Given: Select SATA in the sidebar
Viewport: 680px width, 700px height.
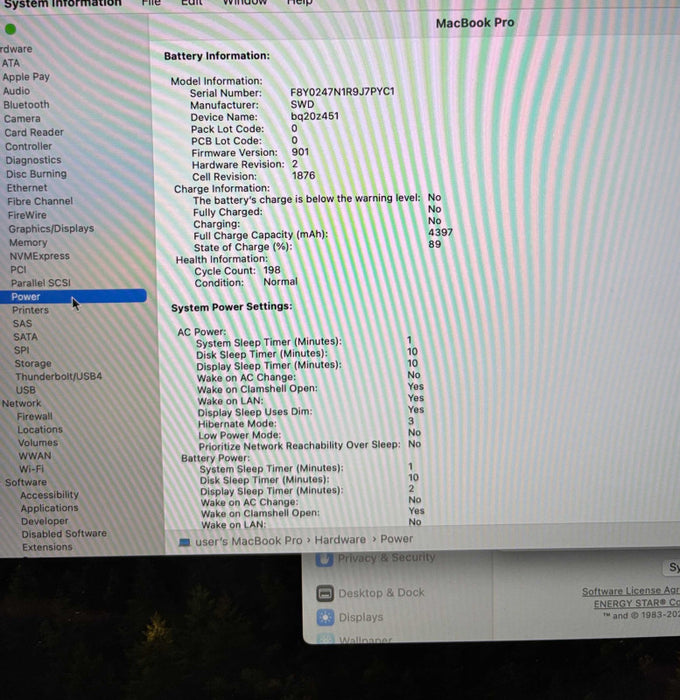Looking at the screenshot, I should coord(25,337).
